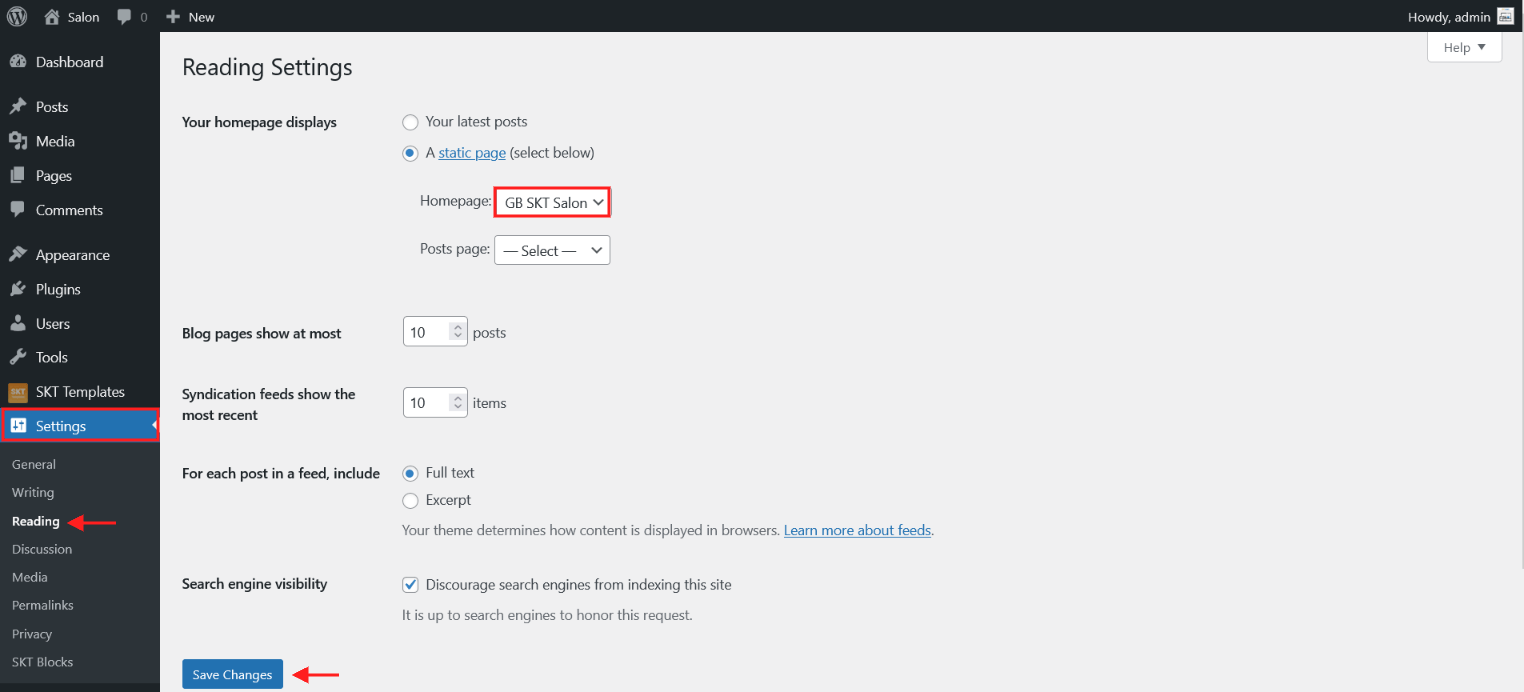Open Permalinks settings submenu

pos(43,605)
